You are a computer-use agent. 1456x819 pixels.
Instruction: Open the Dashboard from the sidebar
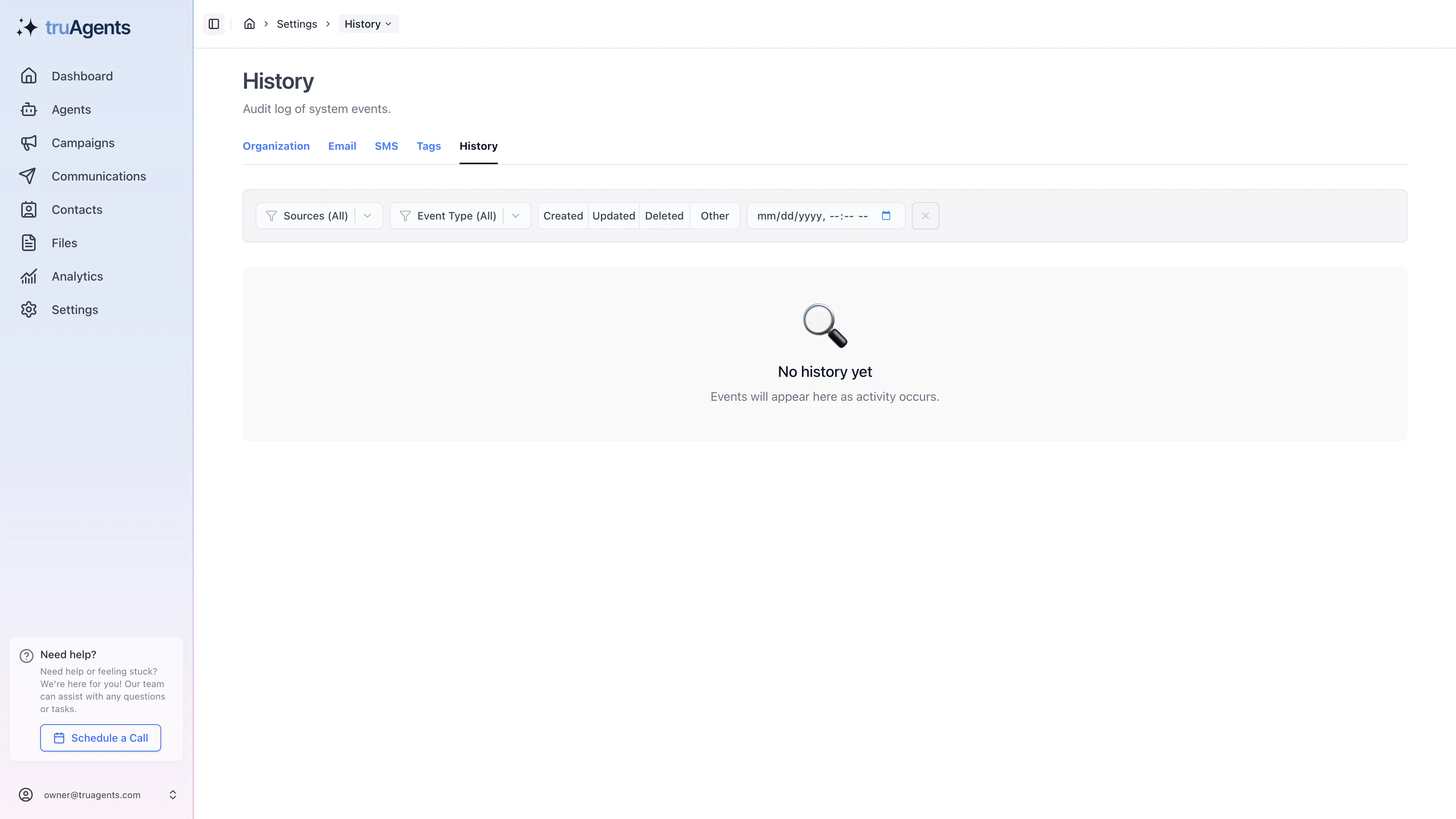[x=82, y=76]
